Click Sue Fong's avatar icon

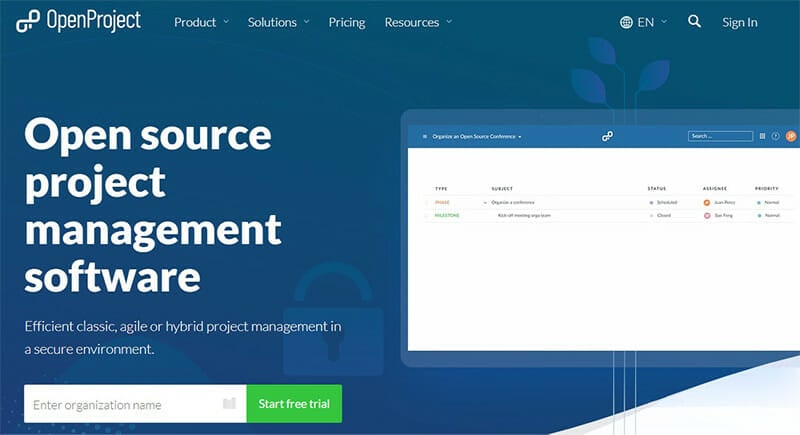tap(707, 216)
